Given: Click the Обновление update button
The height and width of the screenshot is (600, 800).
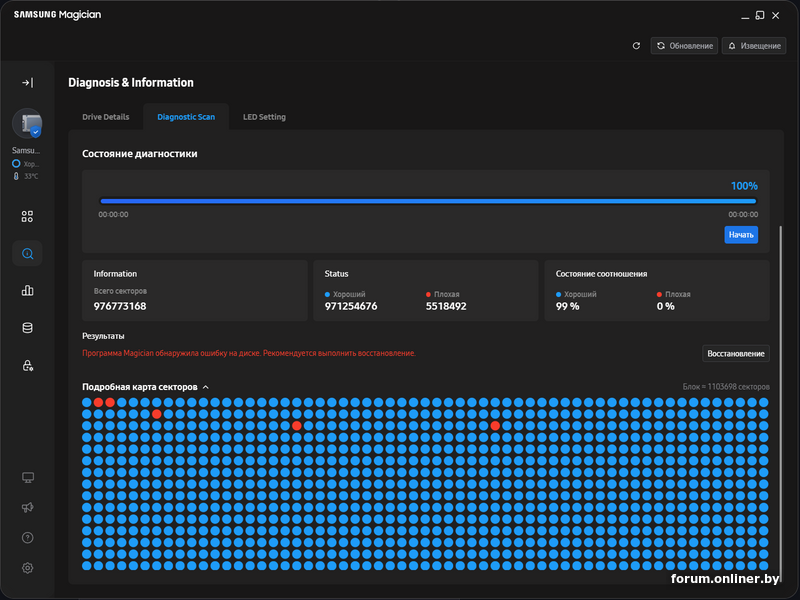Looking at the screenshot, I should tap(684, 46).
